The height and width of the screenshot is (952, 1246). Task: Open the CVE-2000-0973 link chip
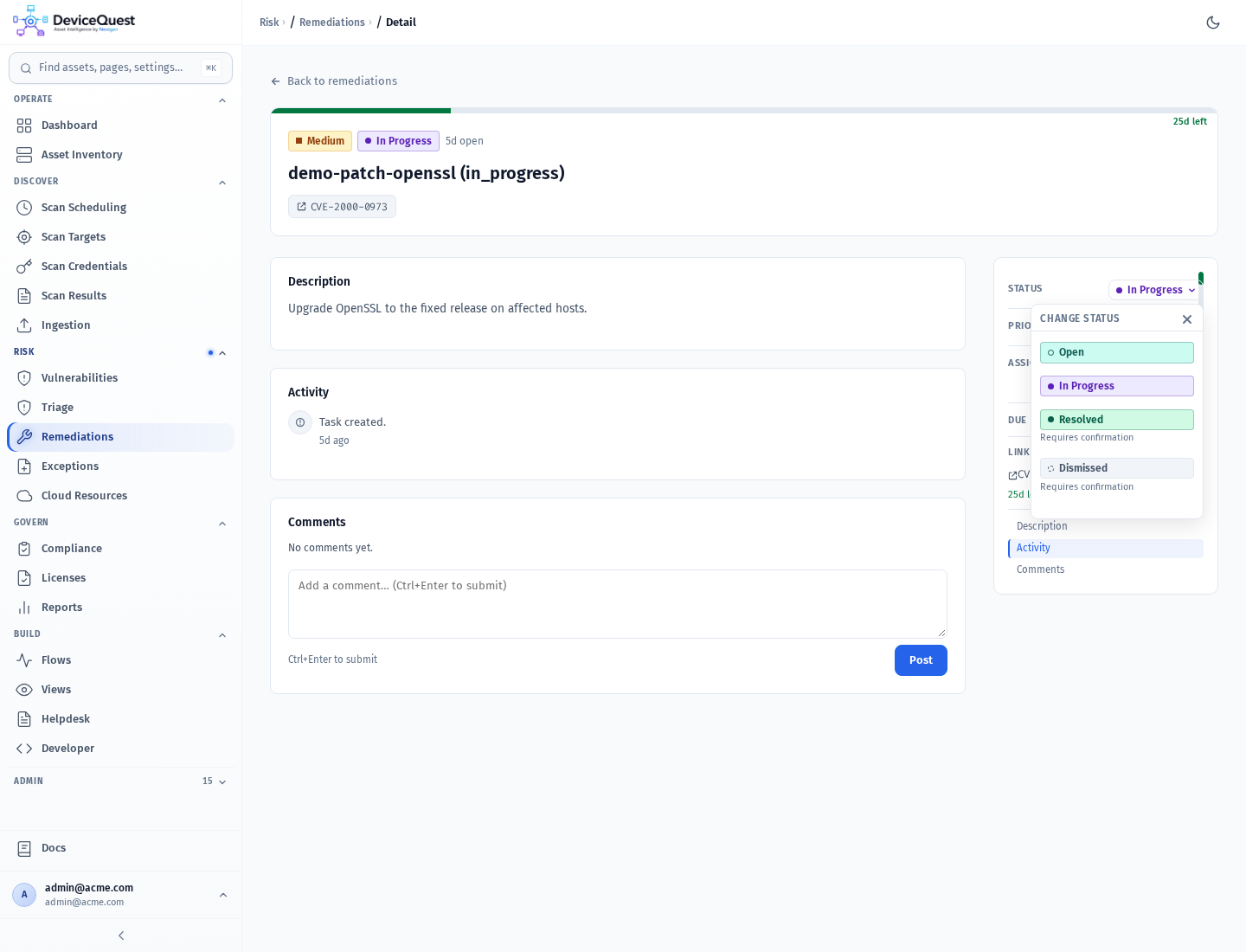[x=342, y=207]
